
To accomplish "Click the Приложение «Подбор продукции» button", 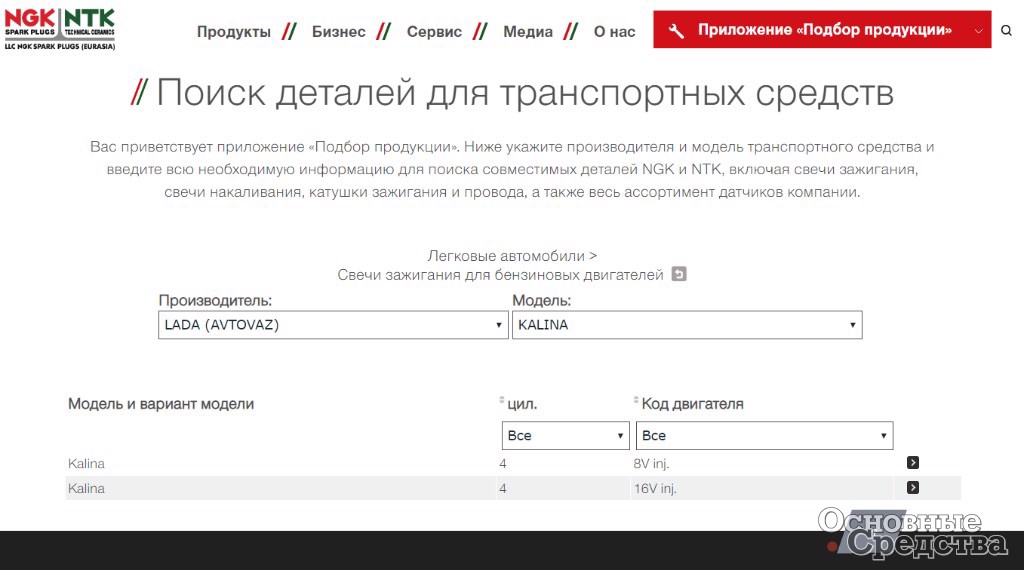I will coord(822,29).
